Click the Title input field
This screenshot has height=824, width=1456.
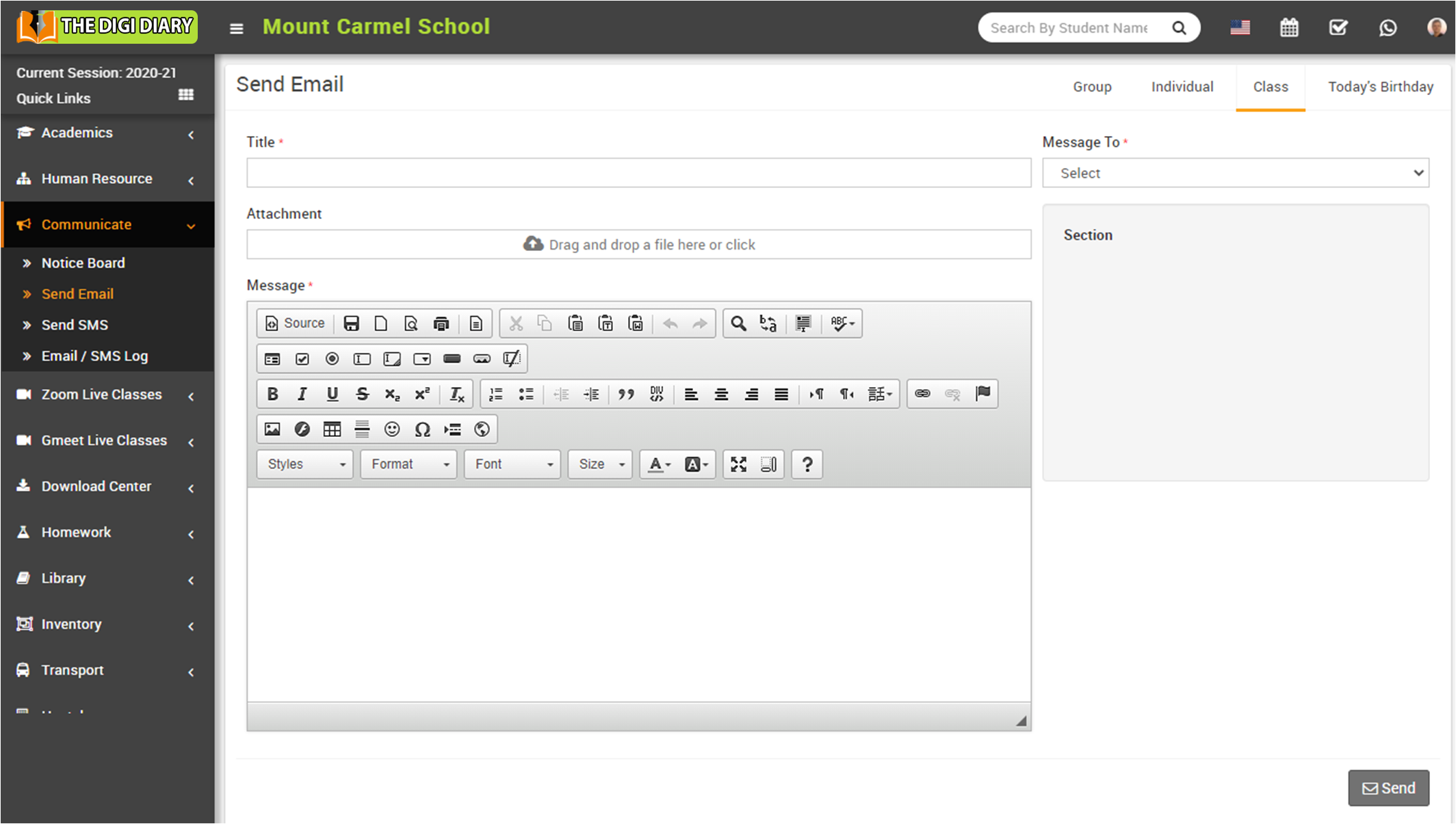(x=638, y=173)
